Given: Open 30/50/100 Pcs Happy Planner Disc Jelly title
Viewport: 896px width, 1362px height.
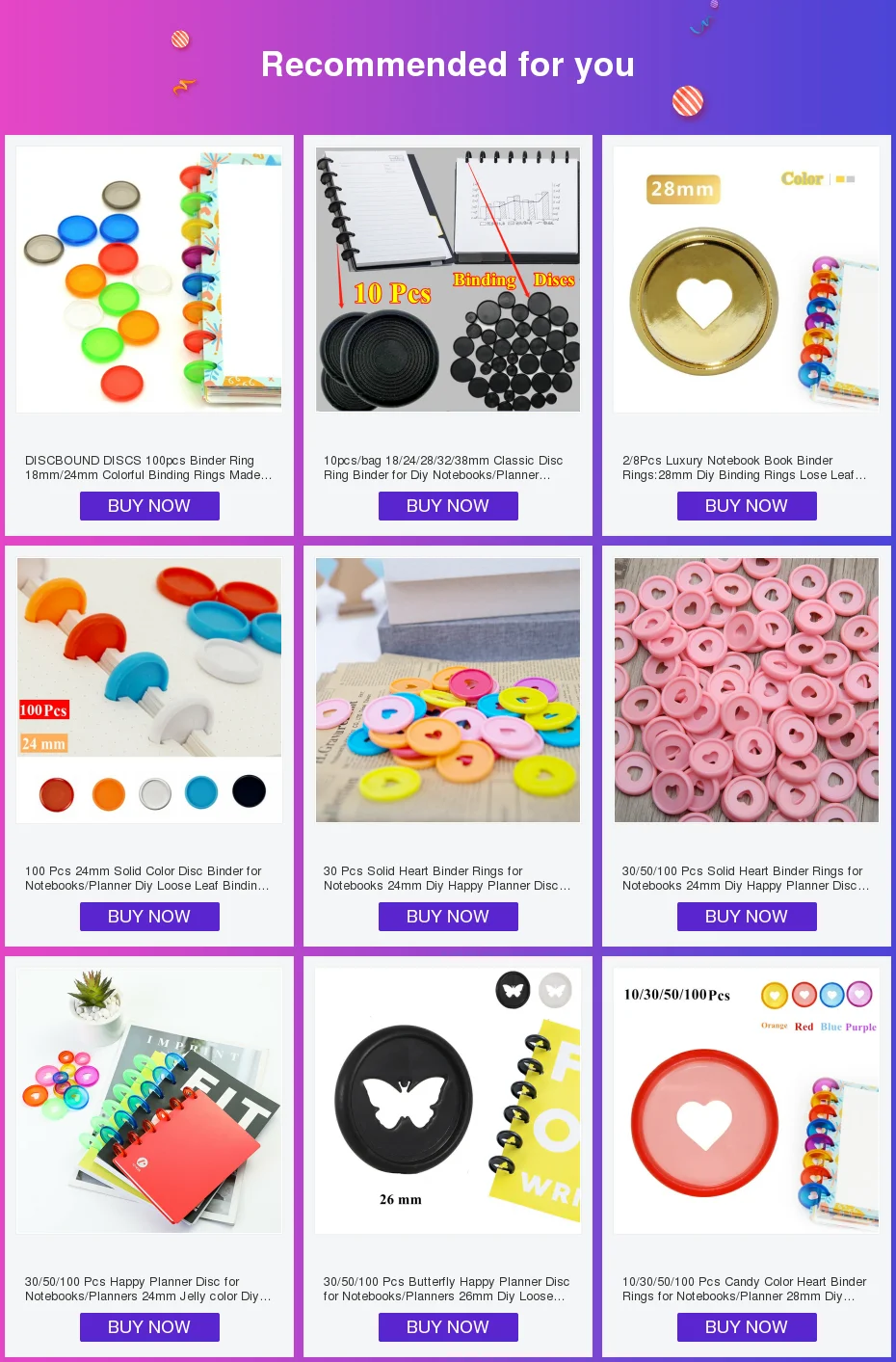Looking at the screenshot, I should point(148,1289).
